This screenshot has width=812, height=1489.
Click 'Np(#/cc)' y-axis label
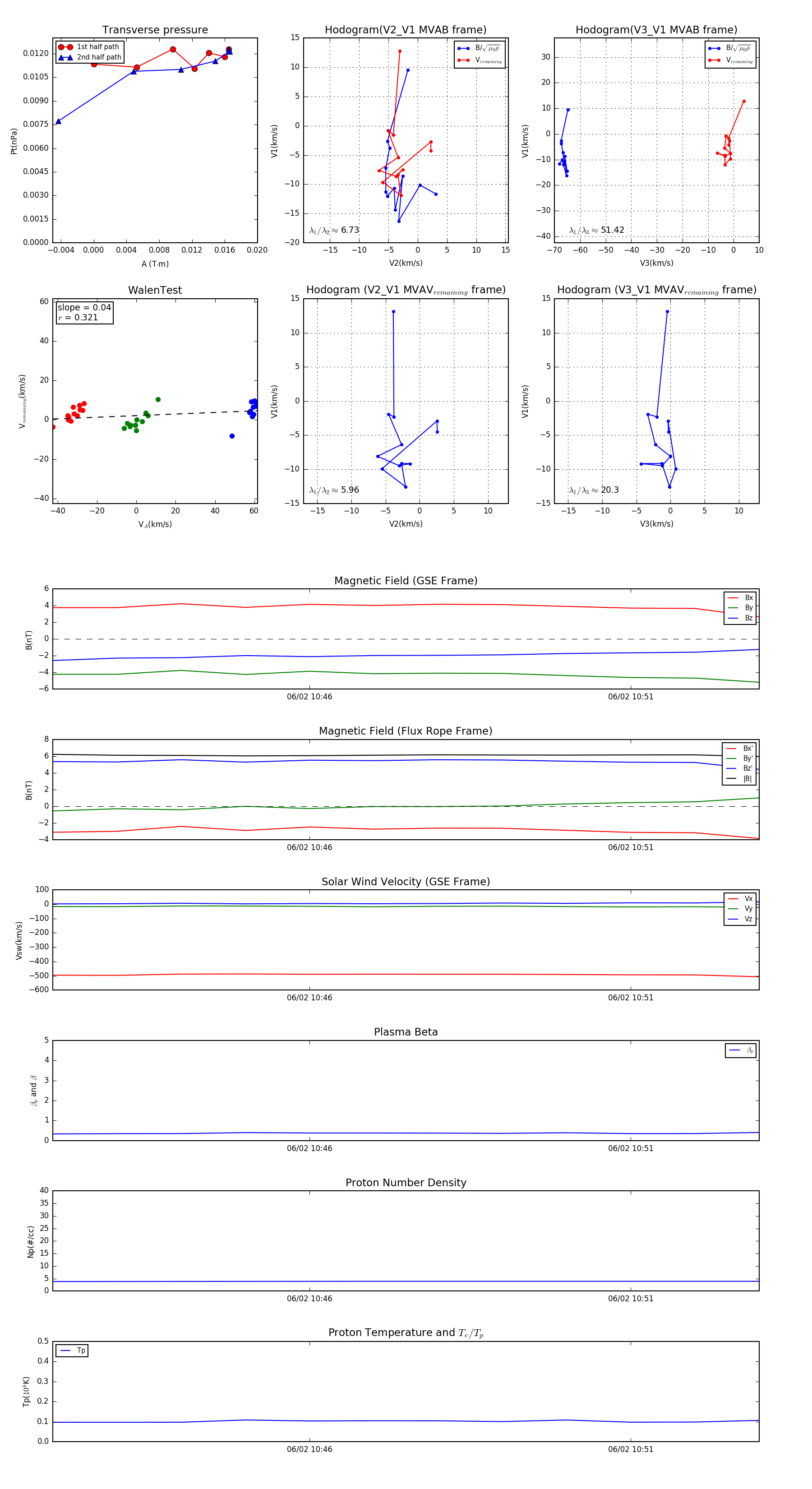31,1242
